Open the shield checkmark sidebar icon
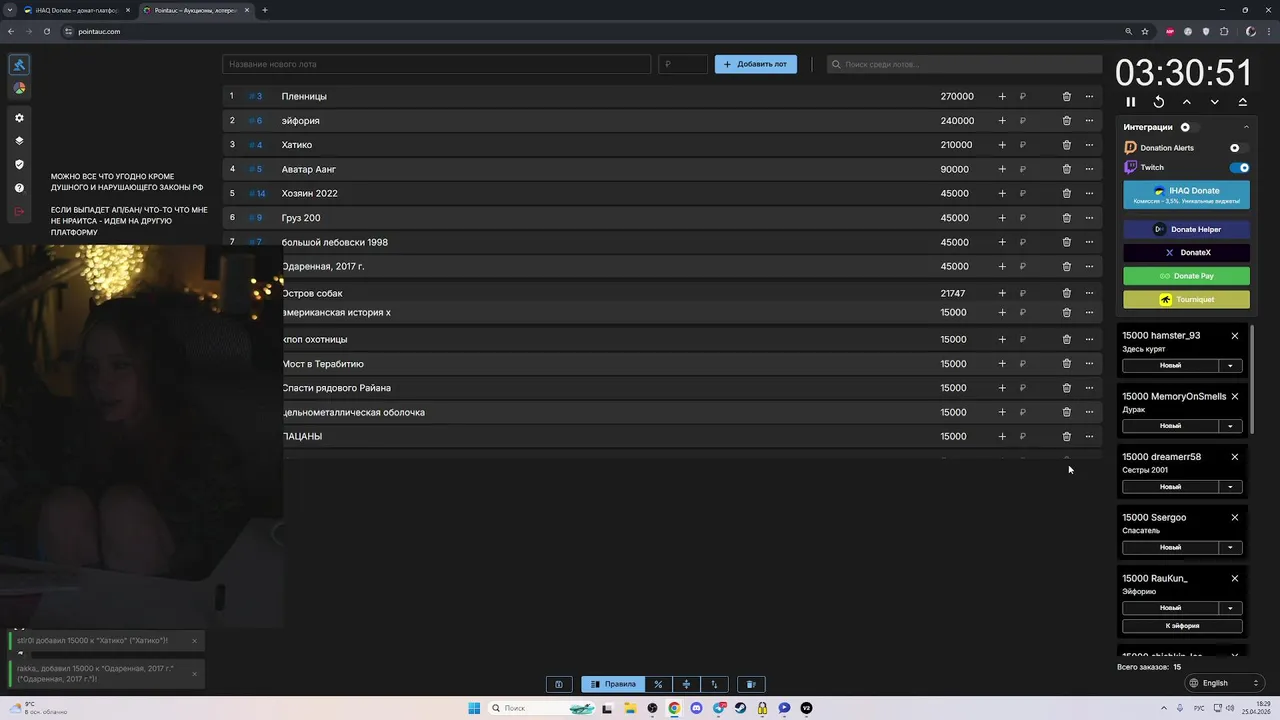 (x=19, y=165)
